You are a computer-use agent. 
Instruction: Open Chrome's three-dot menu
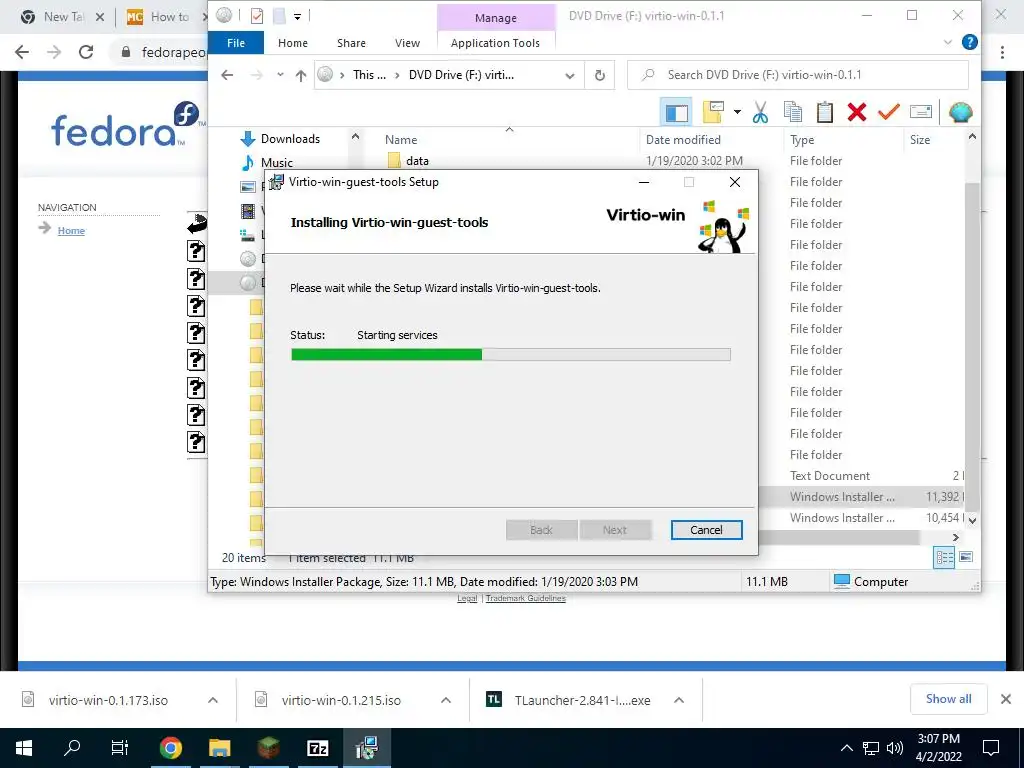[1002, 52]
